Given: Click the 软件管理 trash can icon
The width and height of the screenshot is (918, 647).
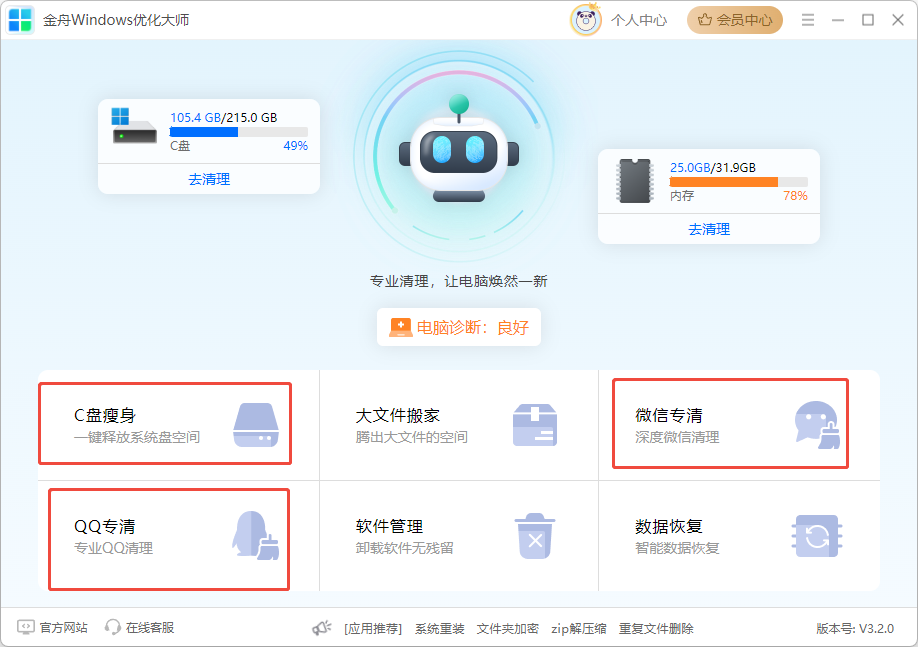Looking at the screenshot, I should pyautogui.click(x=535, y=536).
